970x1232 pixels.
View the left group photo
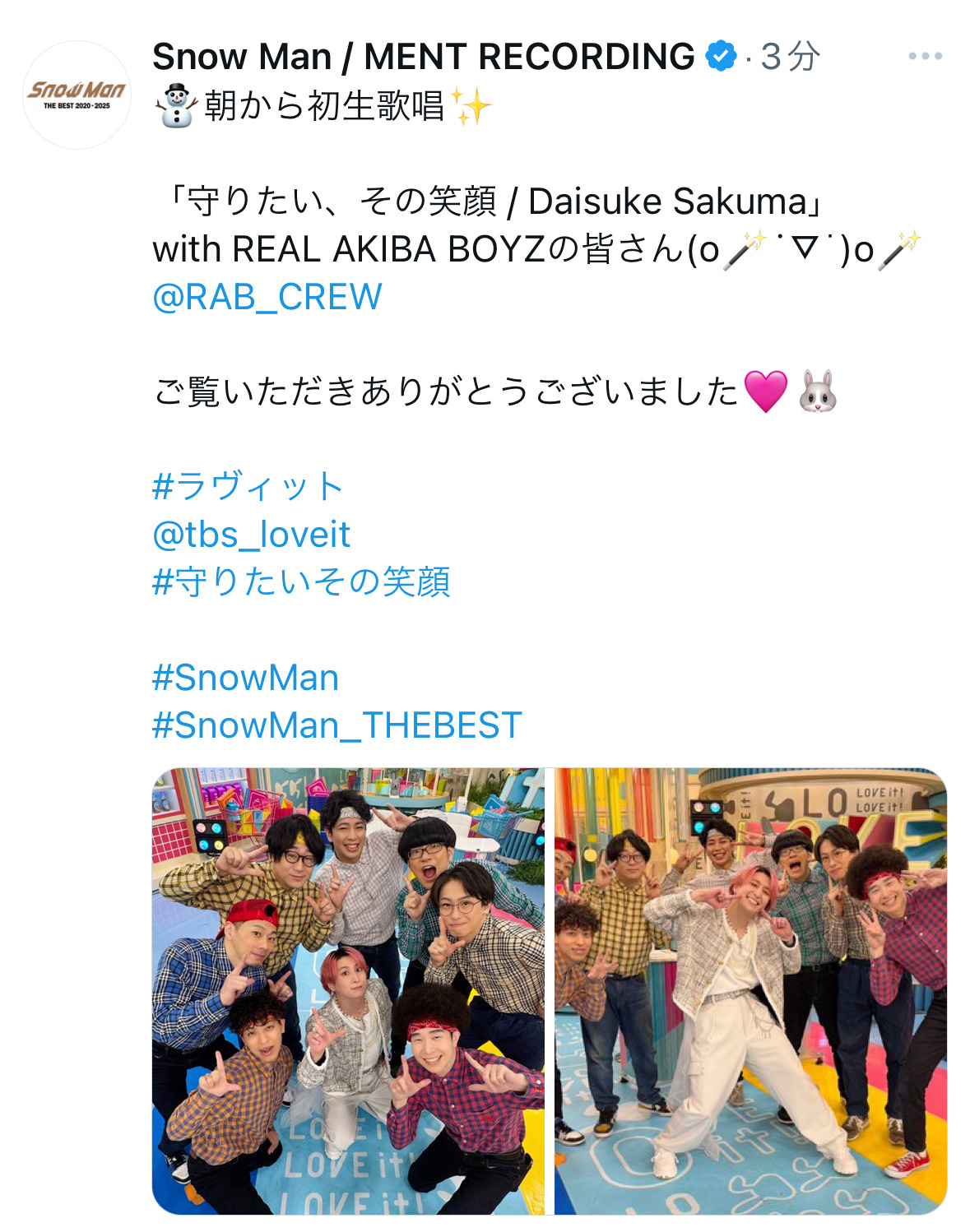pos(348,991)
